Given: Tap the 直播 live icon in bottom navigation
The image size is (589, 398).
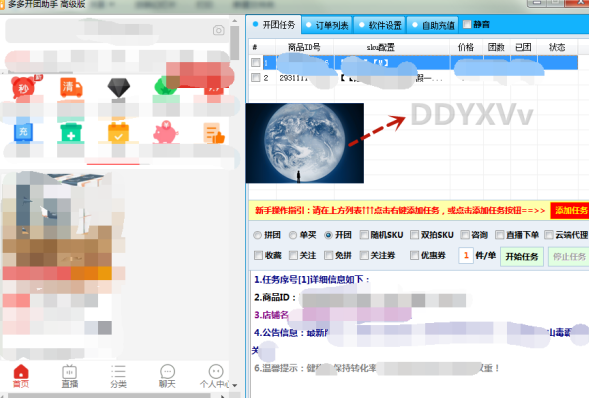Looking at the screenshot, I should (x=70, y=376).
